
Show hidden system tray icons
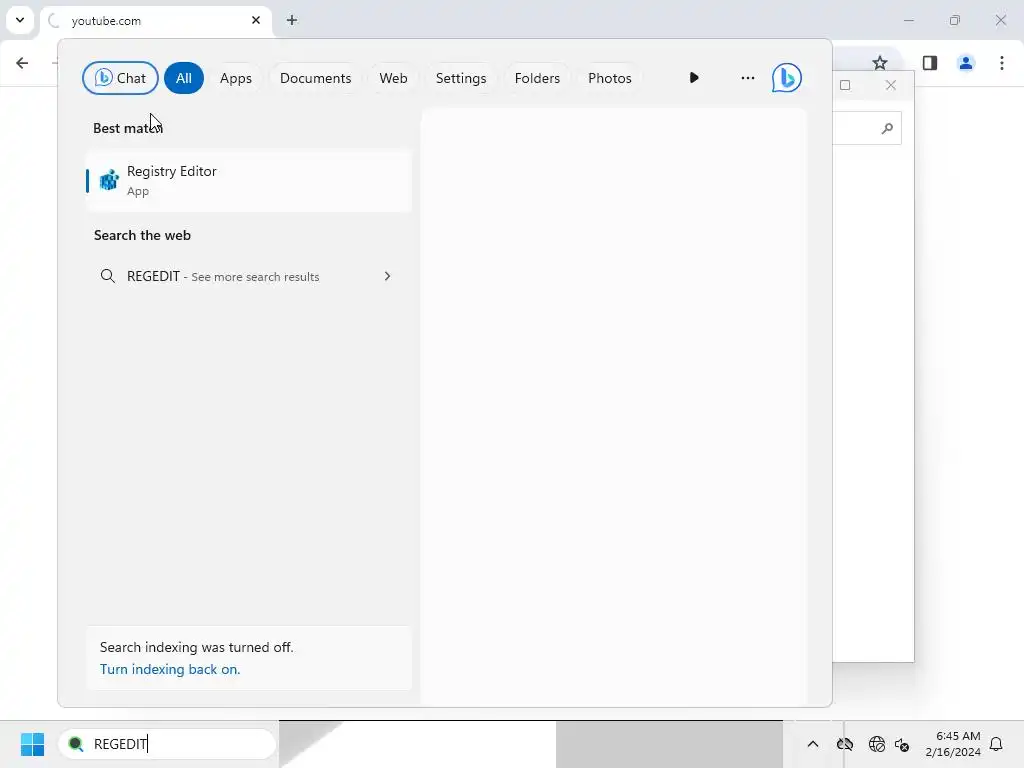pos(813,744)
